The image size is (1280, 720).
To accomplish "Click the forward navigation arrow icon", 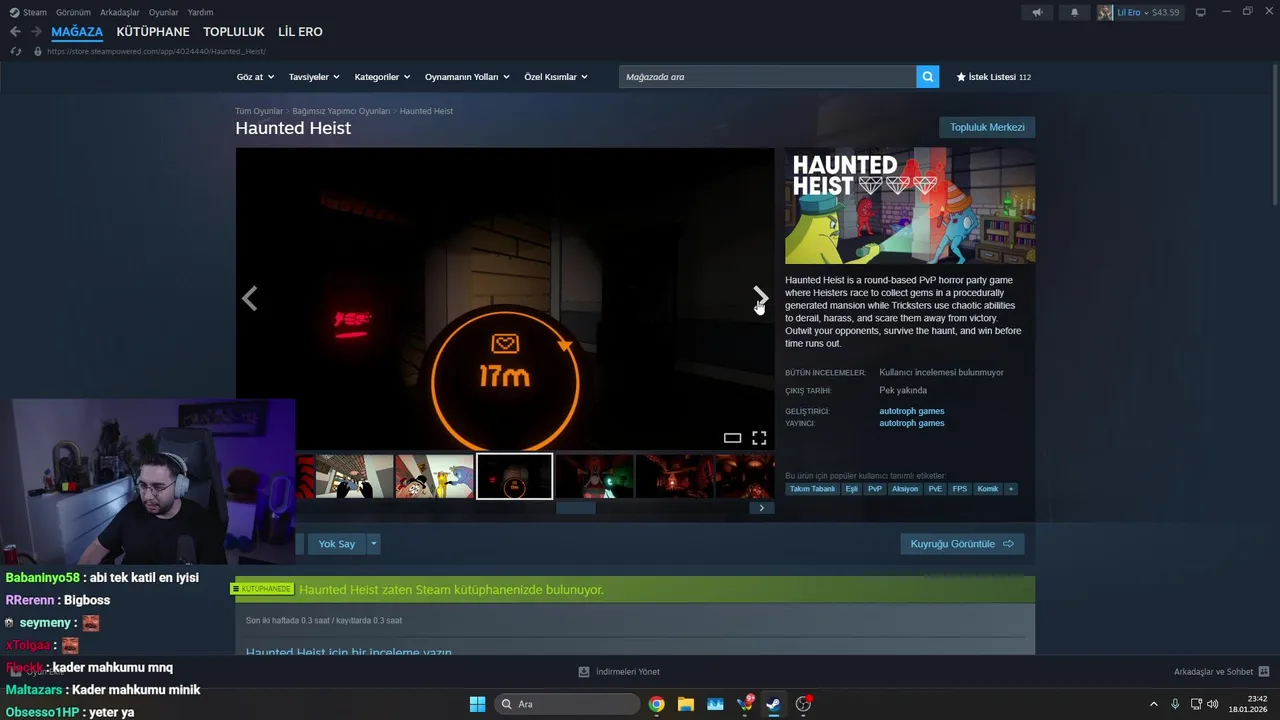I will [x=36, y=32].
